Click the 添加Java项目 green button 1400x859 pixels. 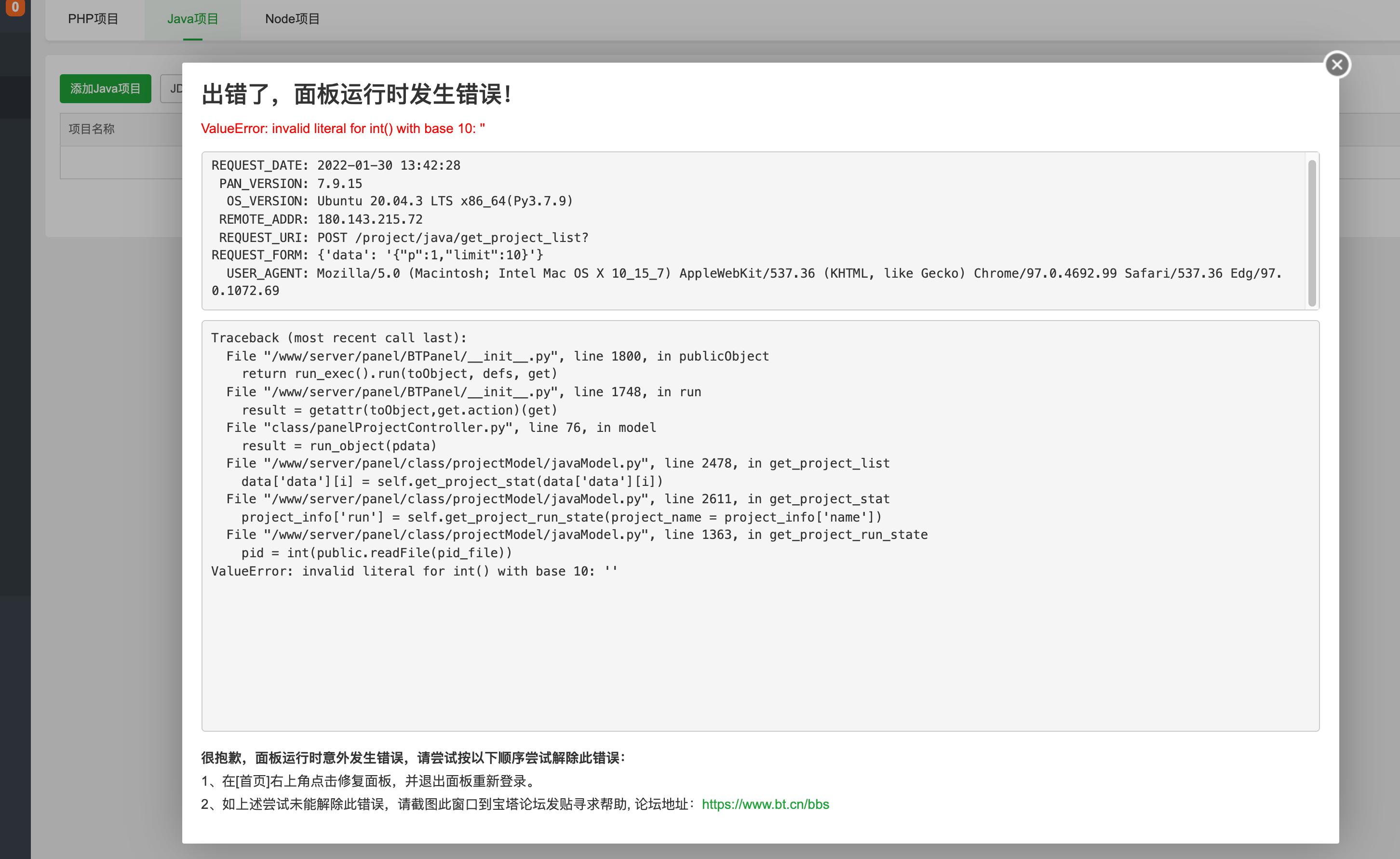(x=105, y=89)
